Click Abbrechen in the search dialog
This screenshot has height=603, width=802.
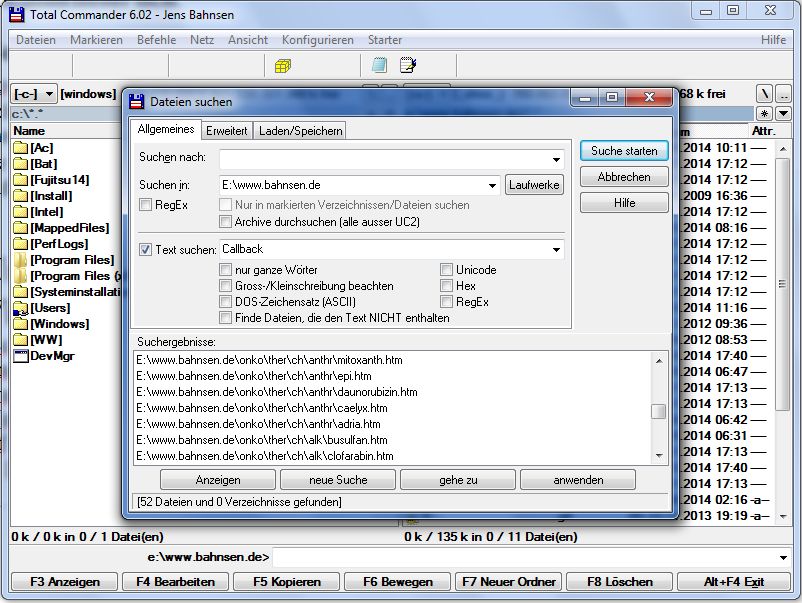(624, 177)
